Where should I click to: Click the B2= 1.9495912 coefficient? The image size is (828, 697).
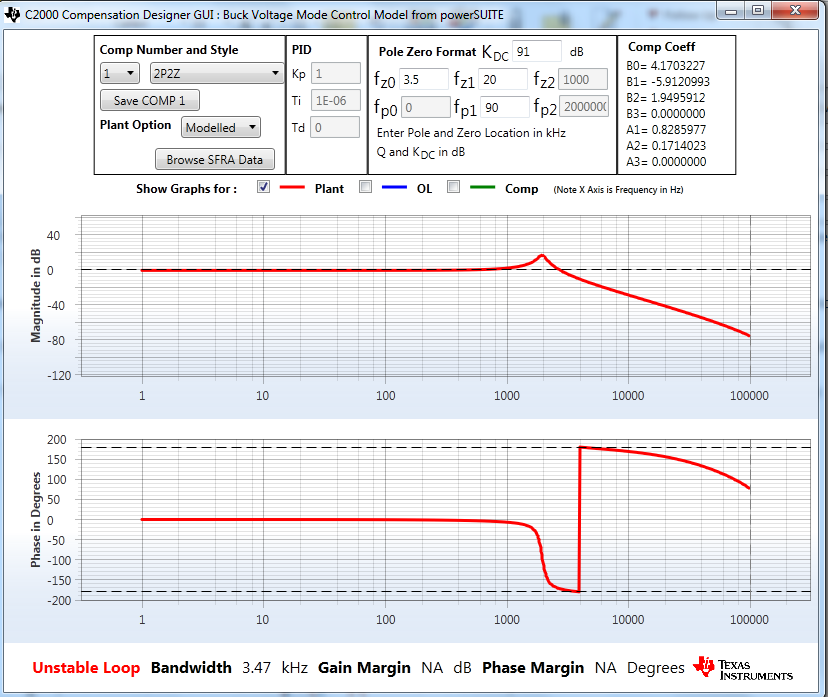click(x=665, y=98)
